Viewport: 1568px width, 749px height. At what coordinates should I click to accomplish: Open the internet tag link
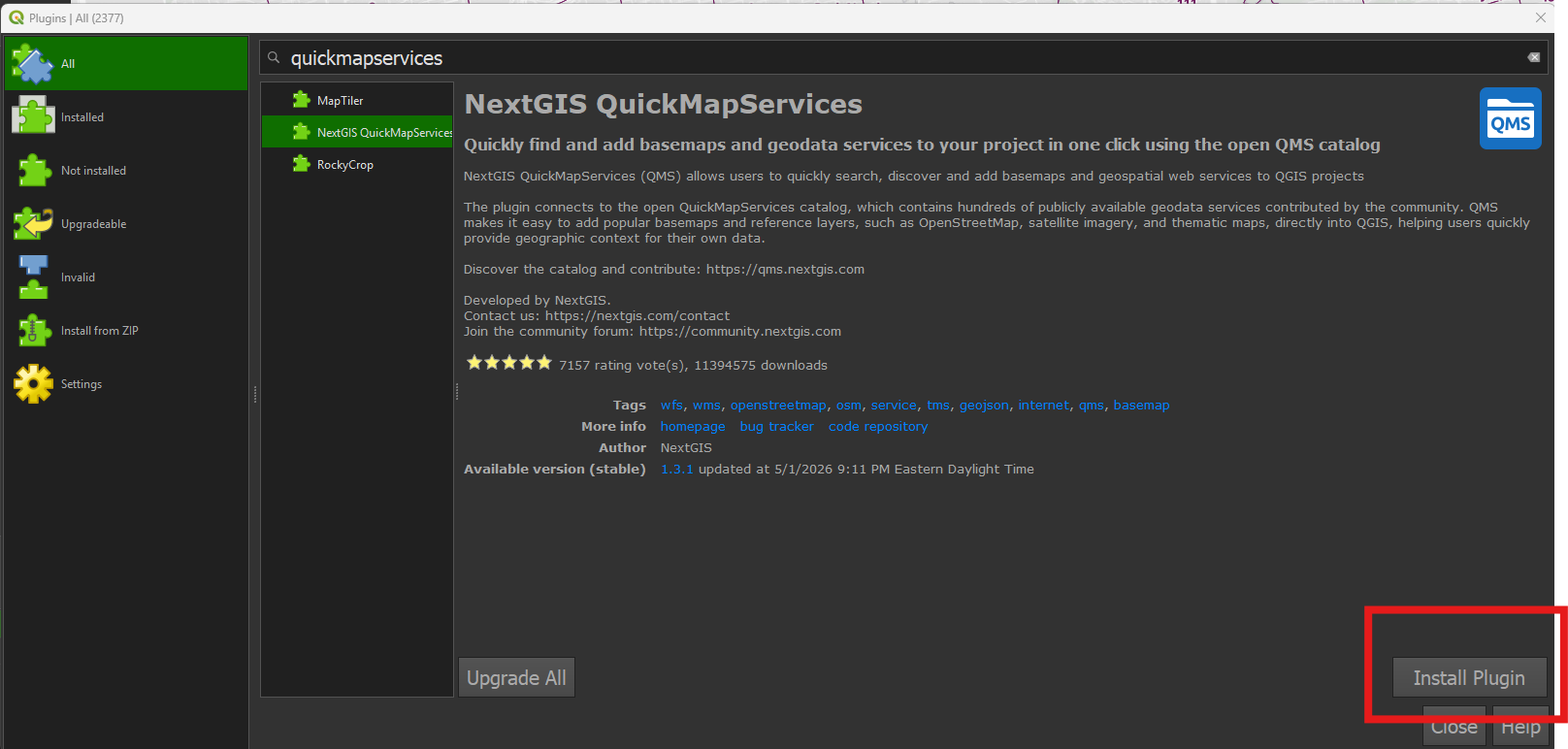pos(1043,406)
